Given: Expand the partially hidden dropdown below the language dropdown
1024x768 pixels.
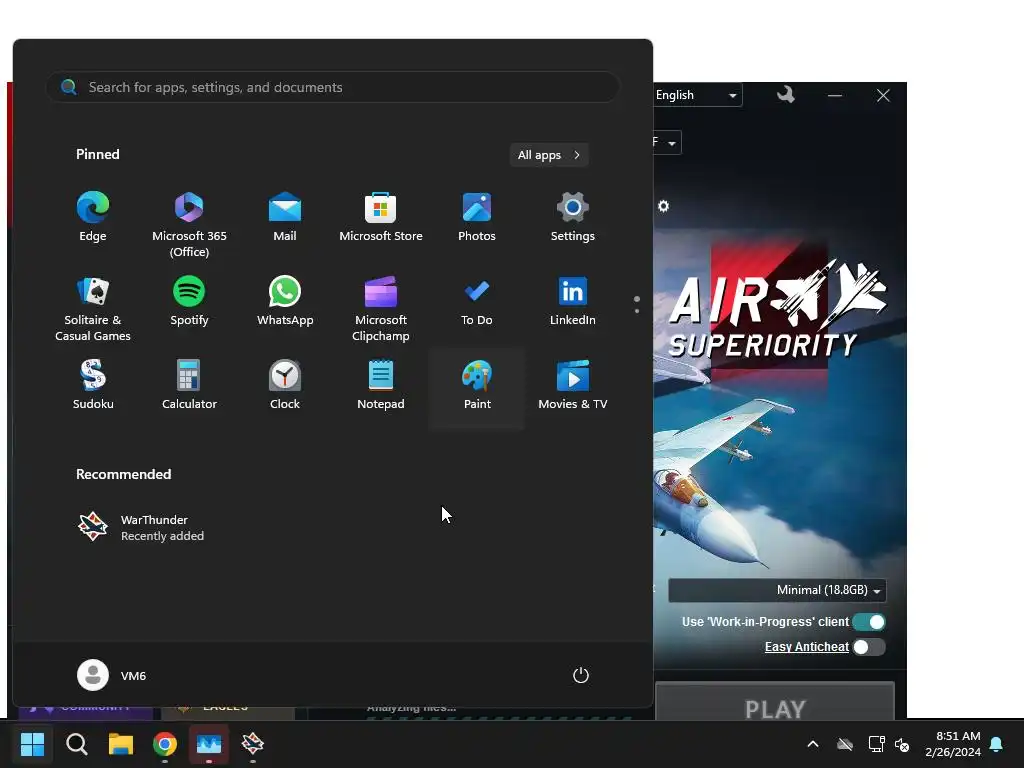Looking at the screenshot, I should pos(667,142).
